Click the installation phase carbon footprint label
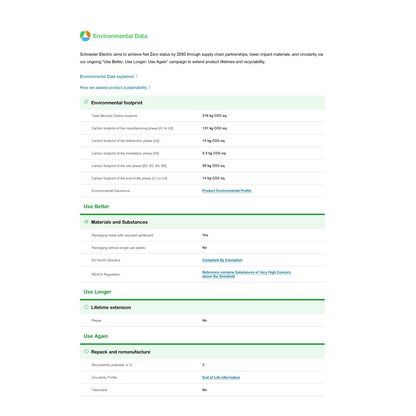This screenshot has height=416, width=416. pos(125,153)
